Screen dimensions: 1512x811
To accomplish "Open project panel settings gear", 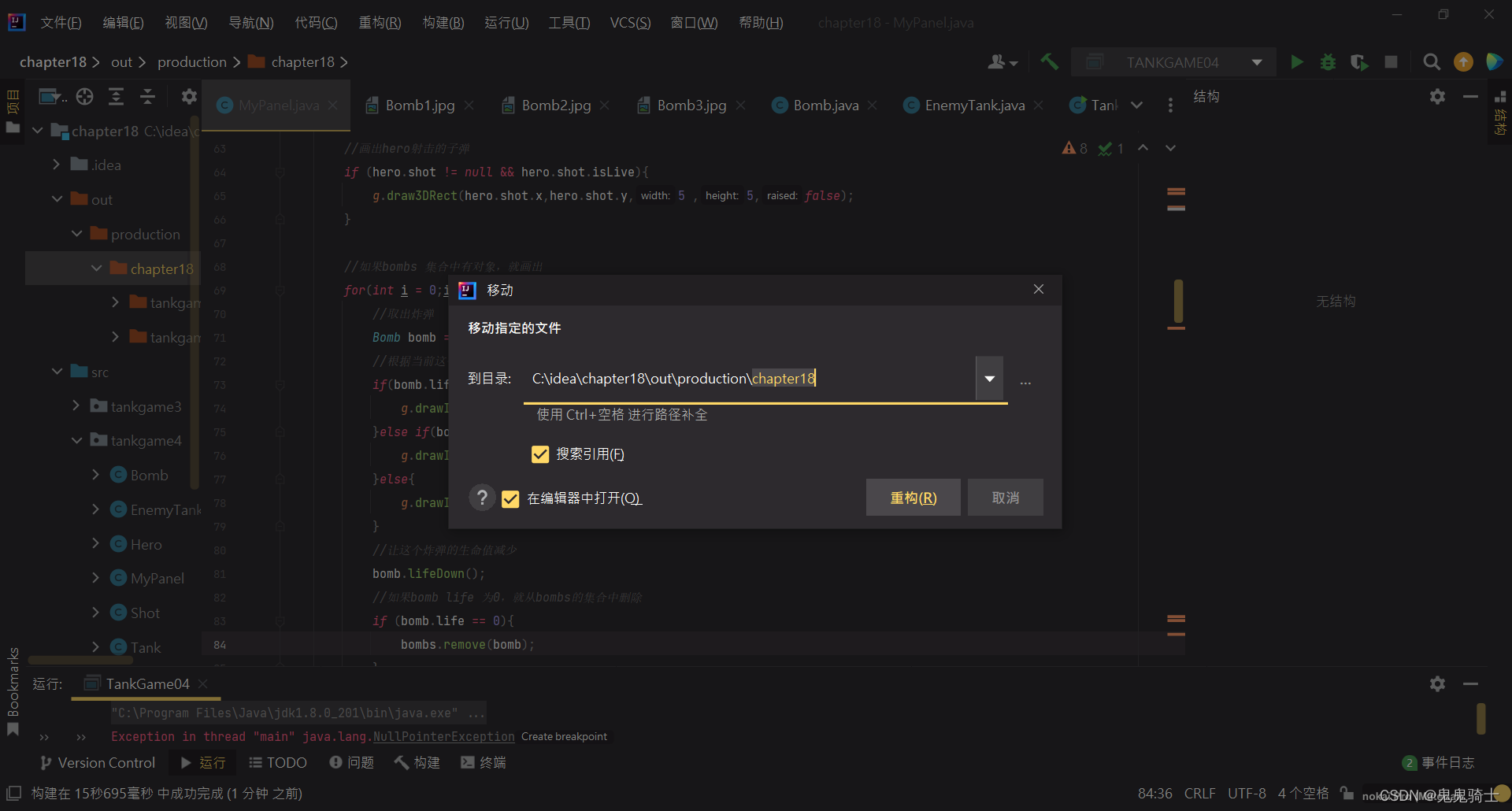I will (x=189, y=97).
